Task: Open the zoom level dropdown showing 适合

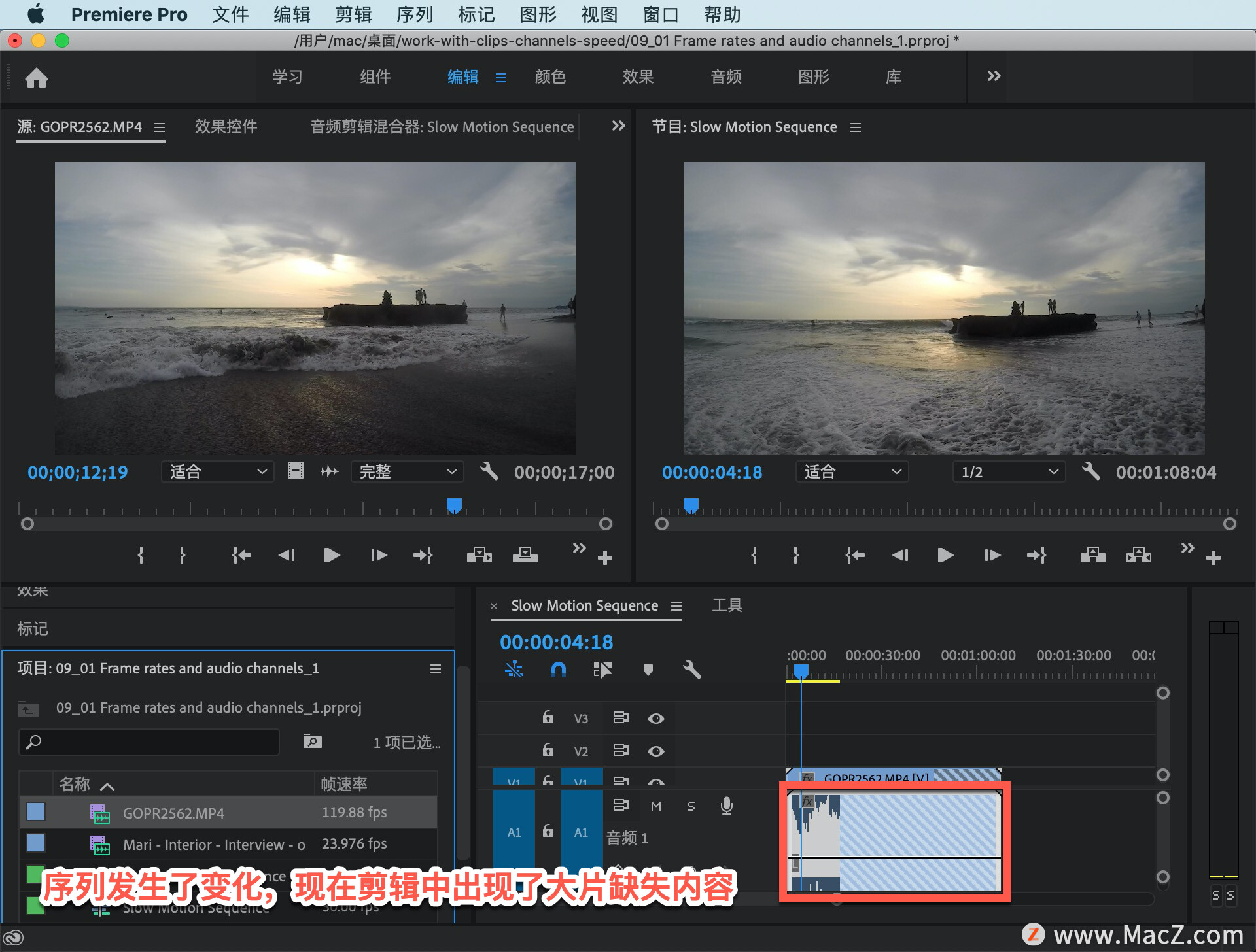Action: [x=217, y=471]
